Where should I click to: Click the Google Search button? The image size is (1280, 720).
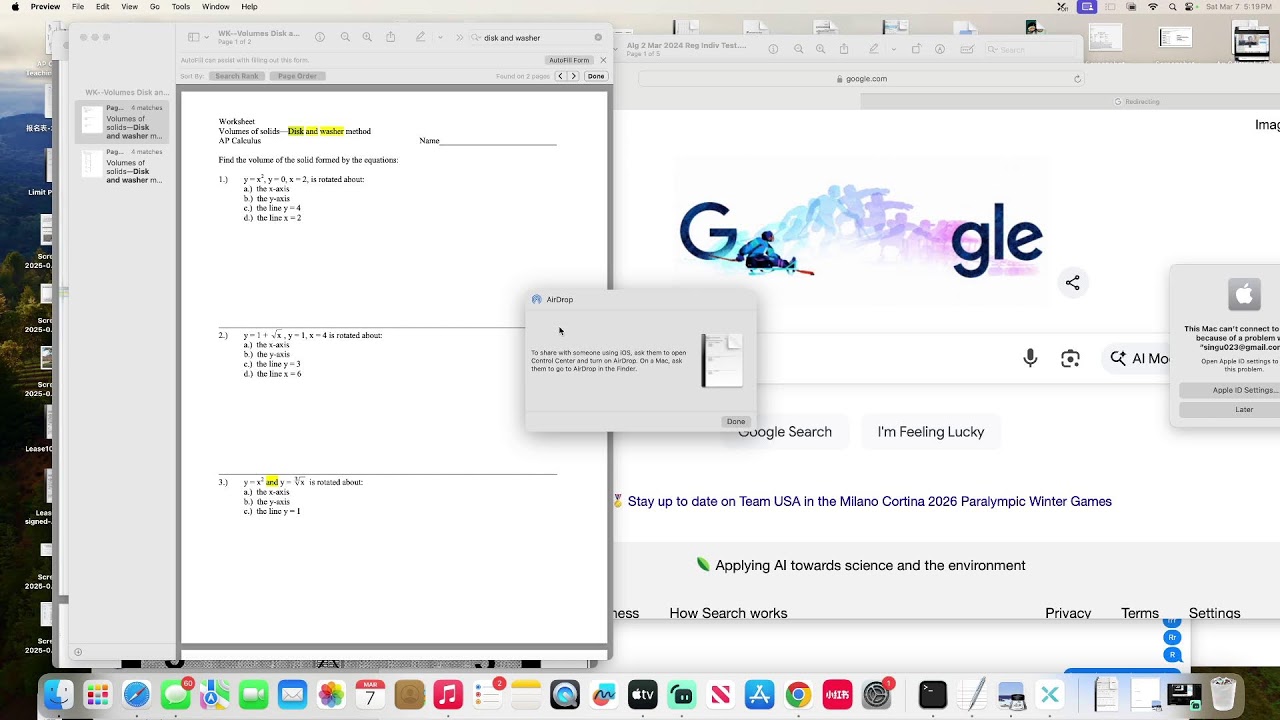(785, 432)
